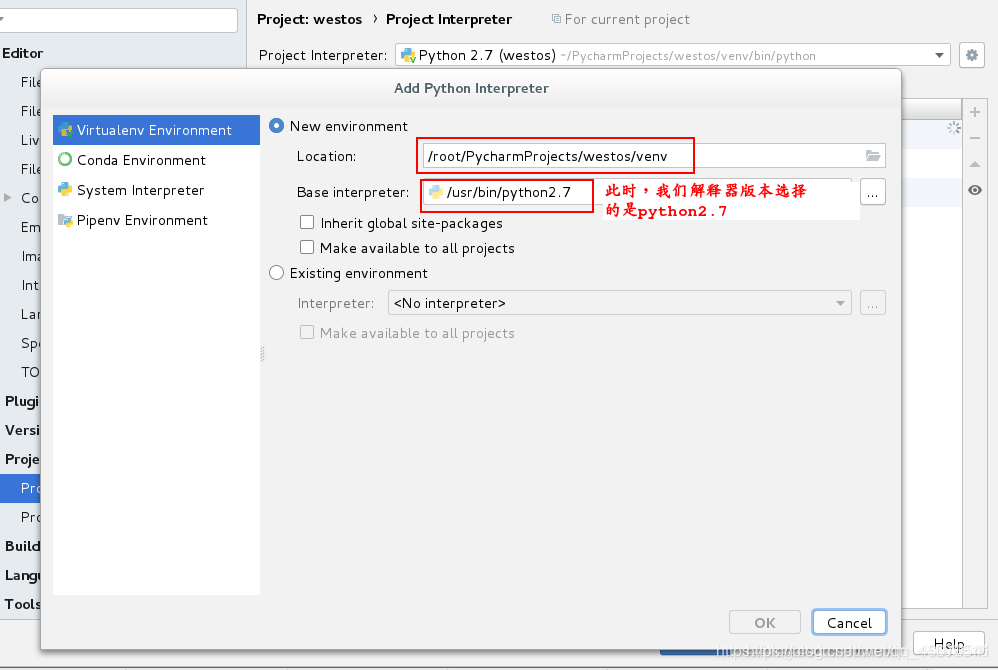Choose Conda Environment option
Viewport: 998px width, 670px height.
[156, 160]
